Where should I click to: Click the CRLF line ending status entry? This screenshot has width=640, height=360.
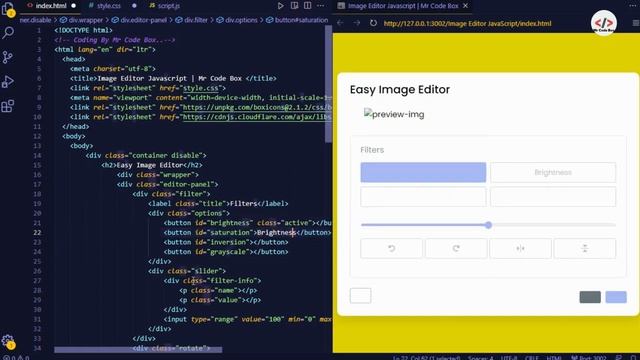[x=531, y=358]
